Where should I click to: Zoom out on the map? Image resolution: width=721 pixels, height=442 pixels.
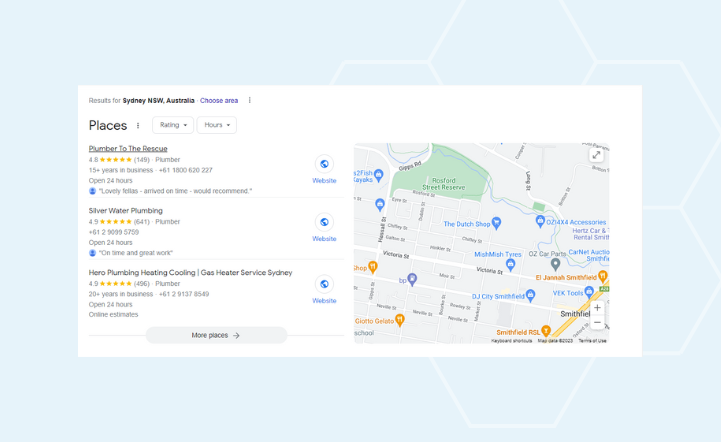(x=597, y=322)
